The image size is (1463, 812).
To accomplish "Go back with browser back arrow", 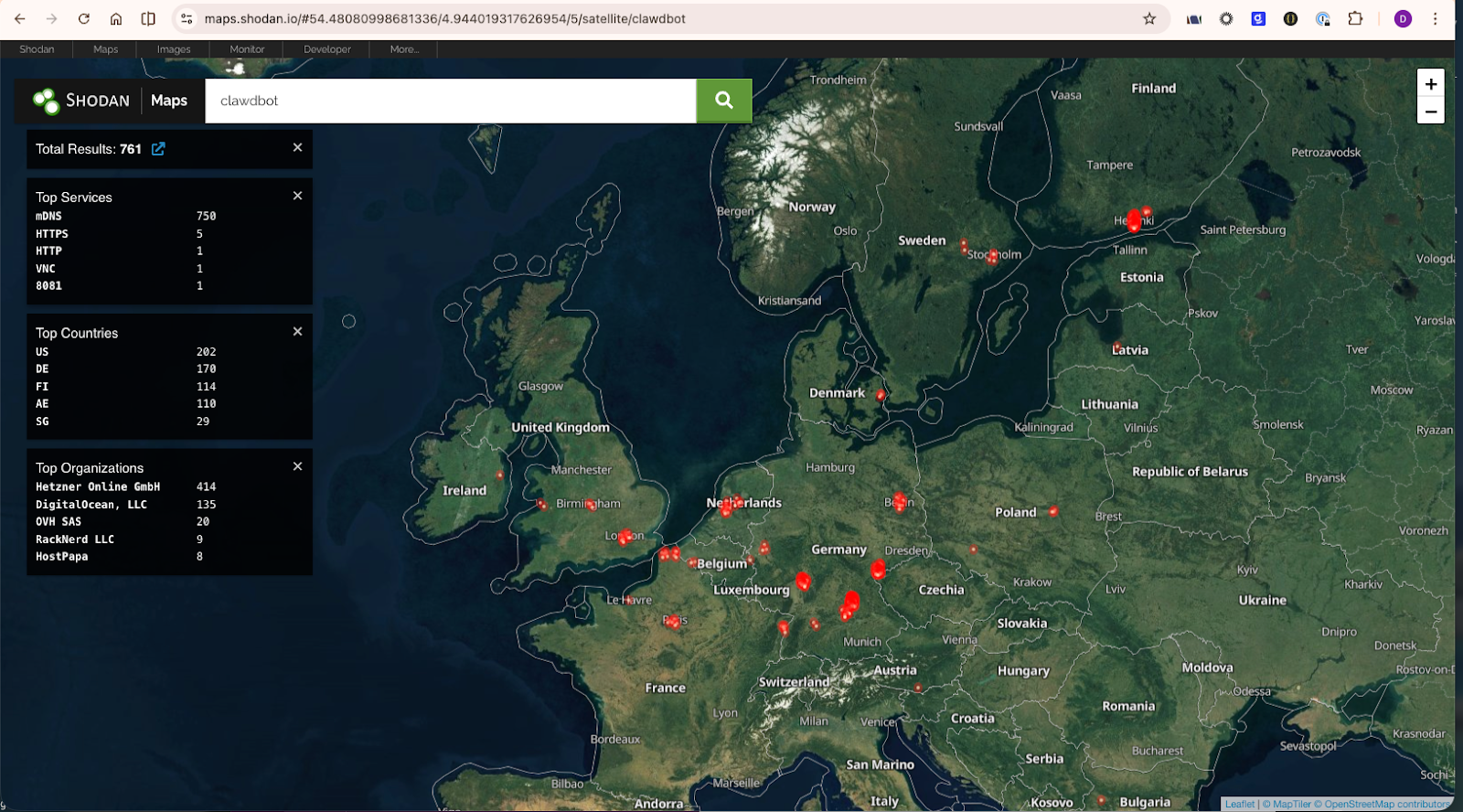I will [x=19, y=18].
